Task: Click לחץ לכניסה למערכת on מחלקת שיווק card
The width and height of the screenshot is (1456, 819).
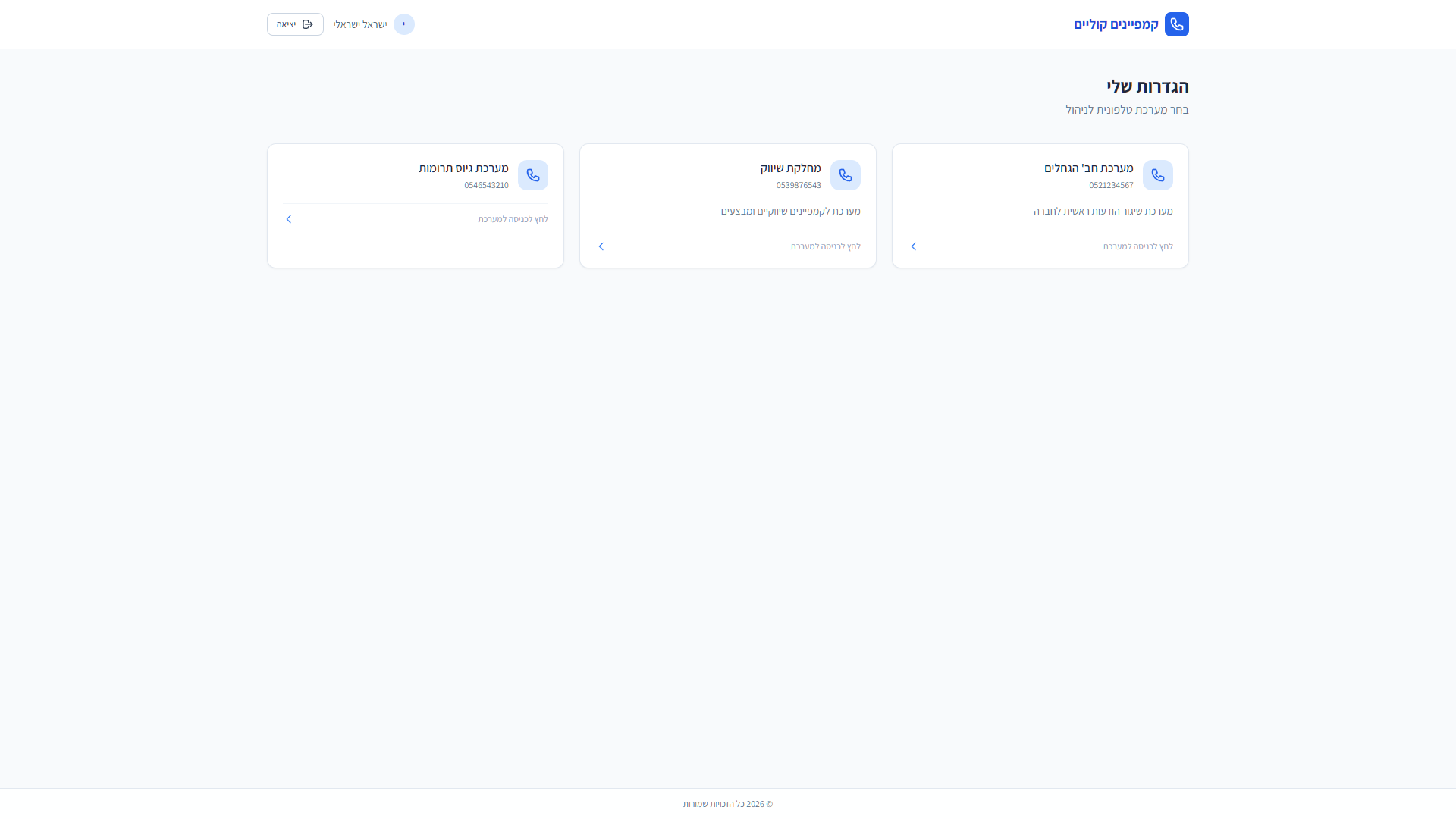Action: pos(825,246)
